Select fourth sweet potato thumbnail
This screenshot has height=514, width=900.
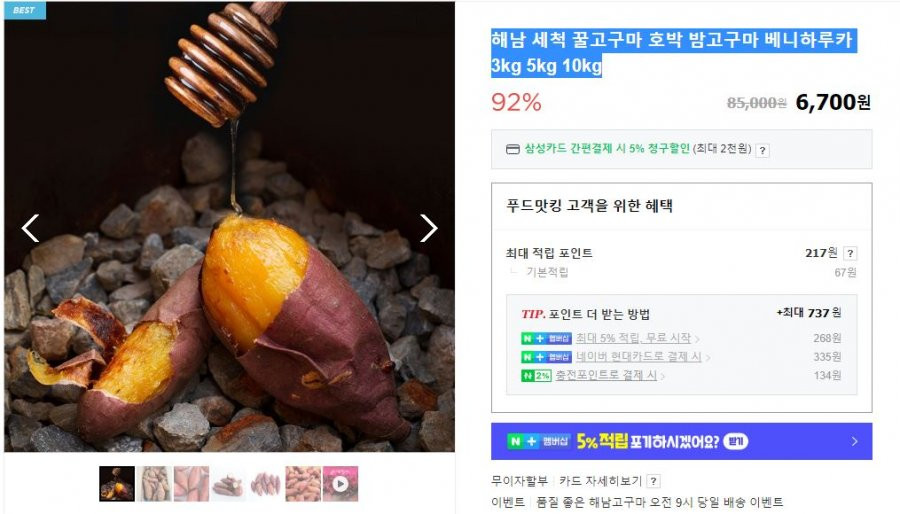click(228, 484)
